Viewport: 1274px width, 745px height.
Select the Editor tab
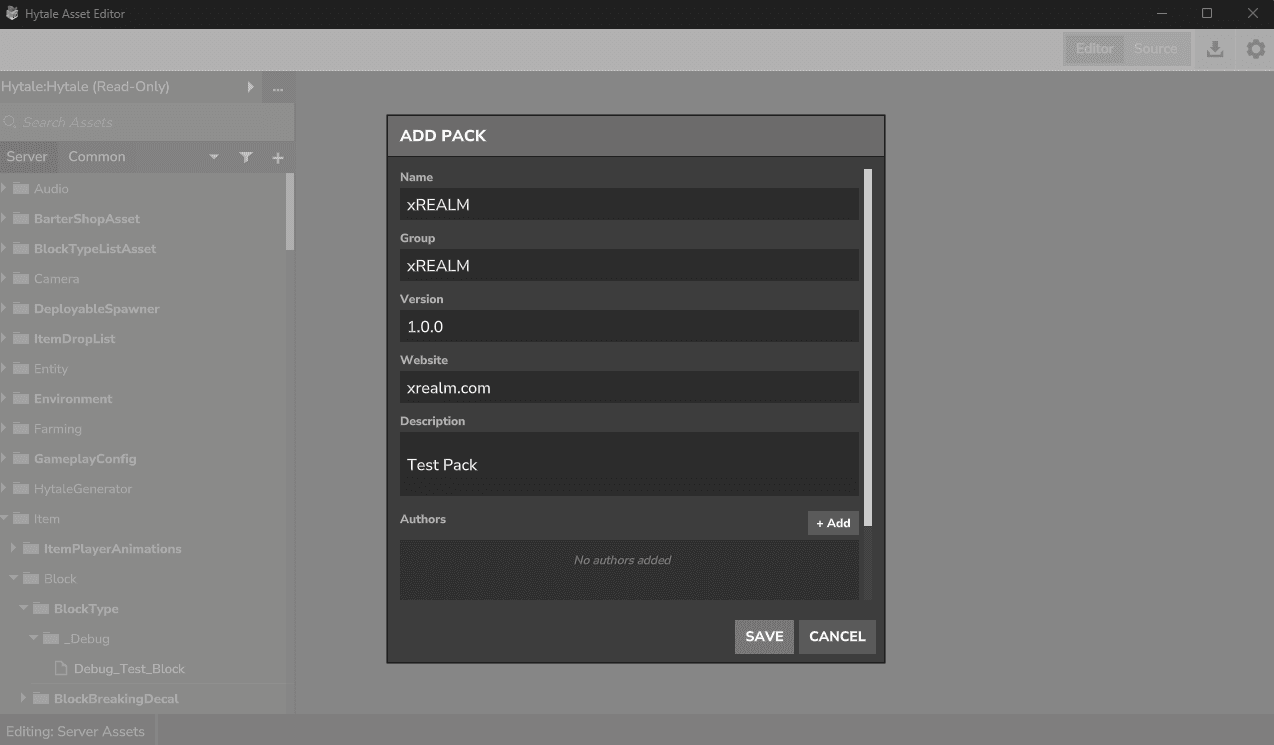(x=1093, y=48)
